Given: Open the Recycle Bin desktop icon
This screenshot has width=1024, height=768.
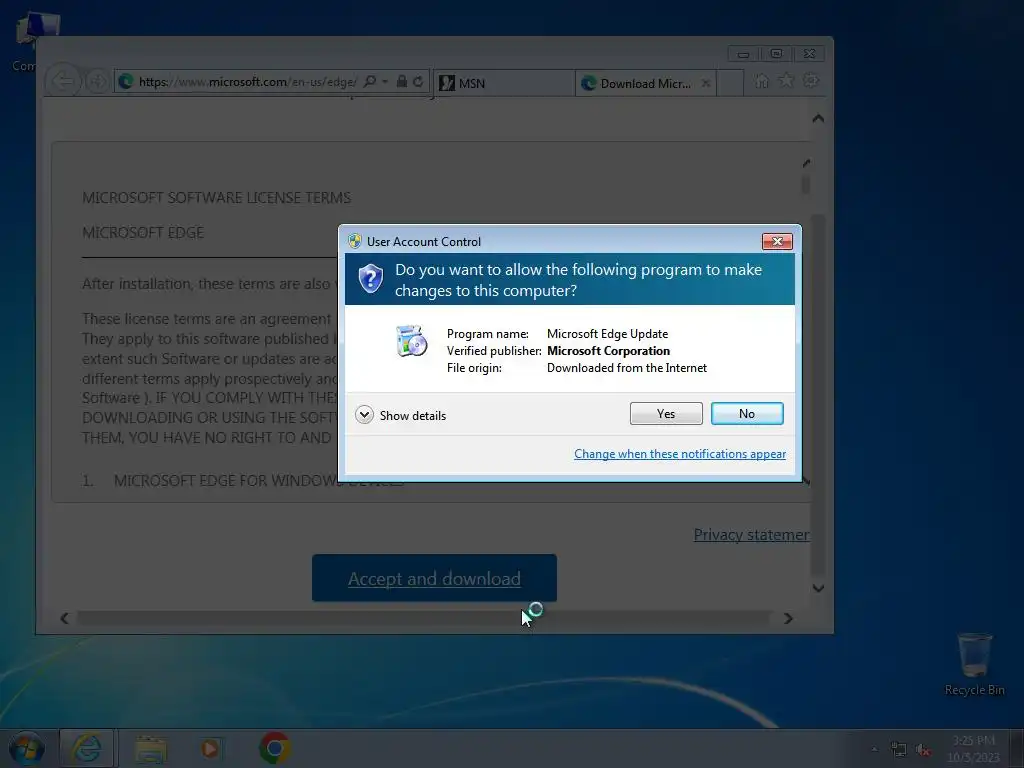Looking at the screenshot, I should tap(974, 664).
